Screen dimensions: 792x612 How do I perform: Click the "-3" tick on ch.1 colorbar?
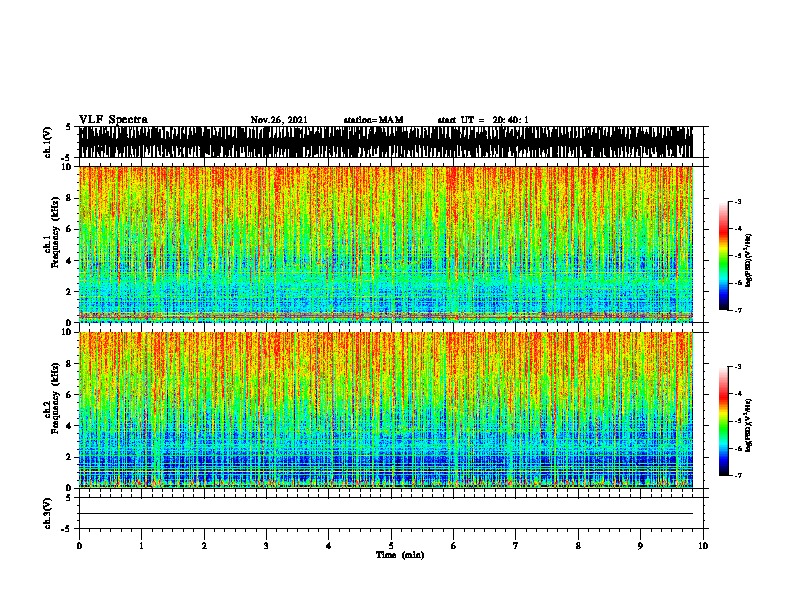(737, 201)
